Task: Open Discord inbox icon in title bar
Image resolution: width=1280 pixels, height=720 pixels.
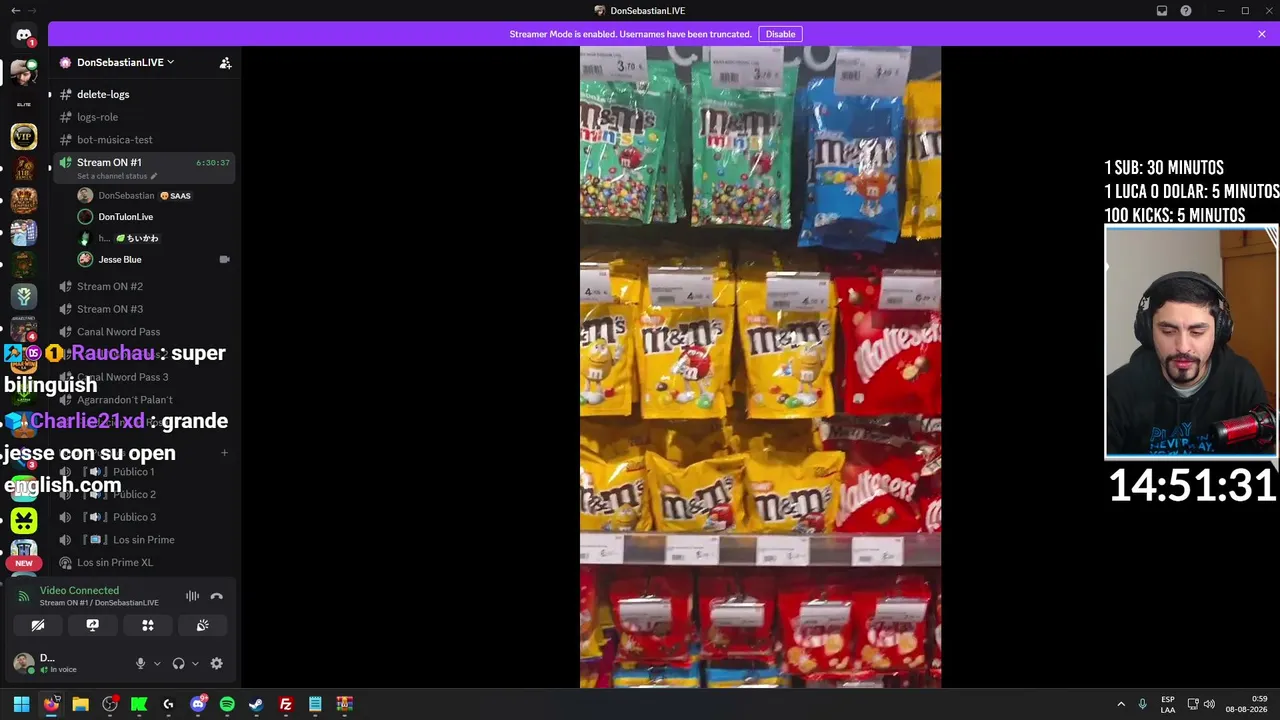Action: (x=1162, y=11)
